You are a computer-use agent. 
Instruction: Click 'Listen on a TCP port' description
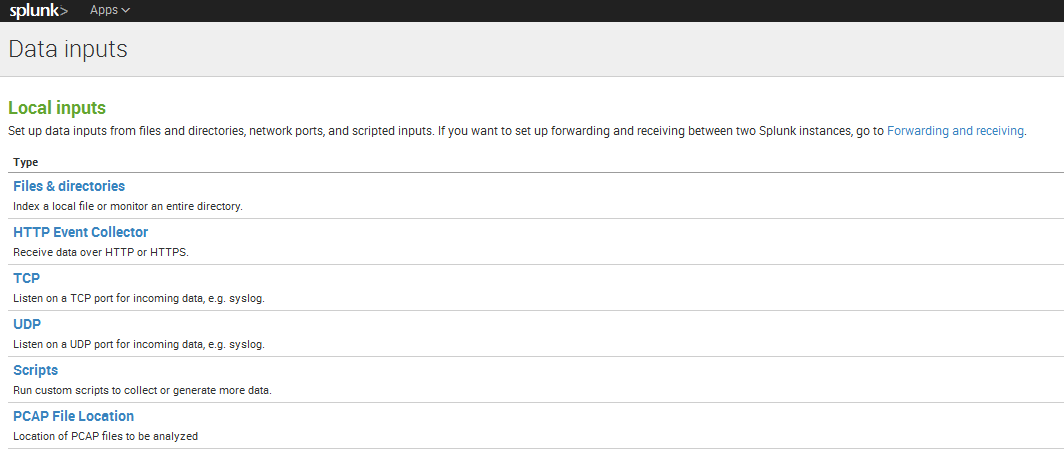(x=138, y=298)
